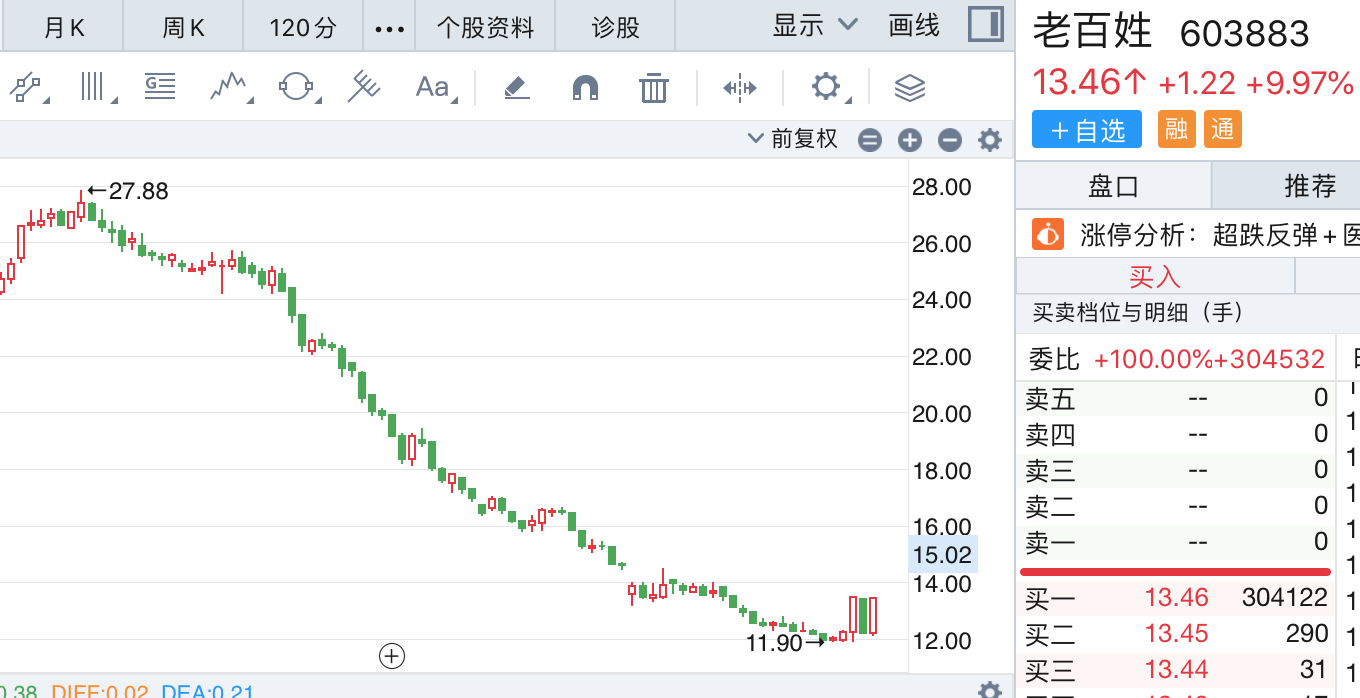This screenshot has width=1360, height=698.
Task: Toggle the right side panel layout icon
Action: tap(986, 25)
